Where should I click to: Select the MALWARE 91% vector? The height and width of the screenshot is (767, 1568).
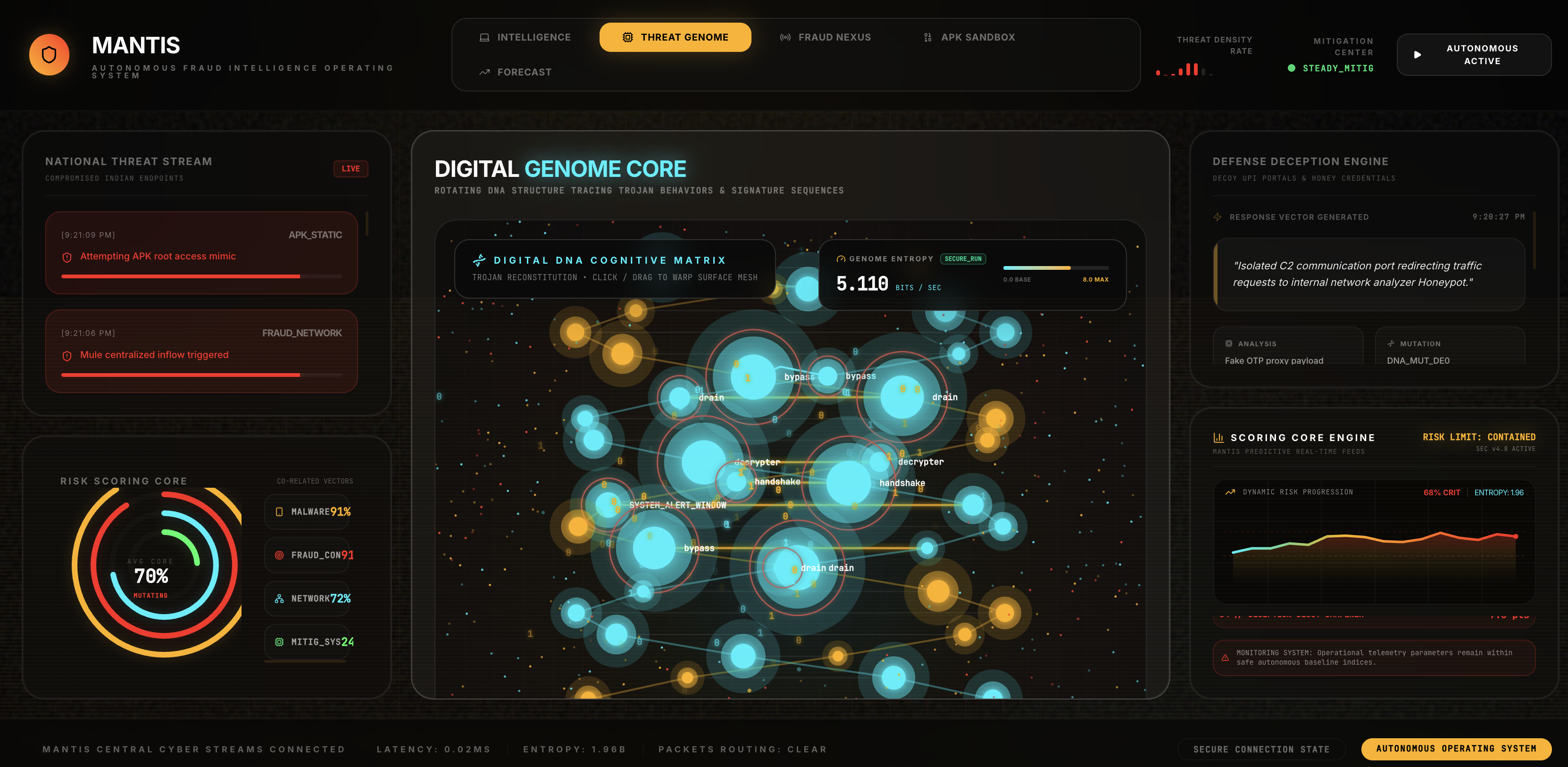coord(307,512)
